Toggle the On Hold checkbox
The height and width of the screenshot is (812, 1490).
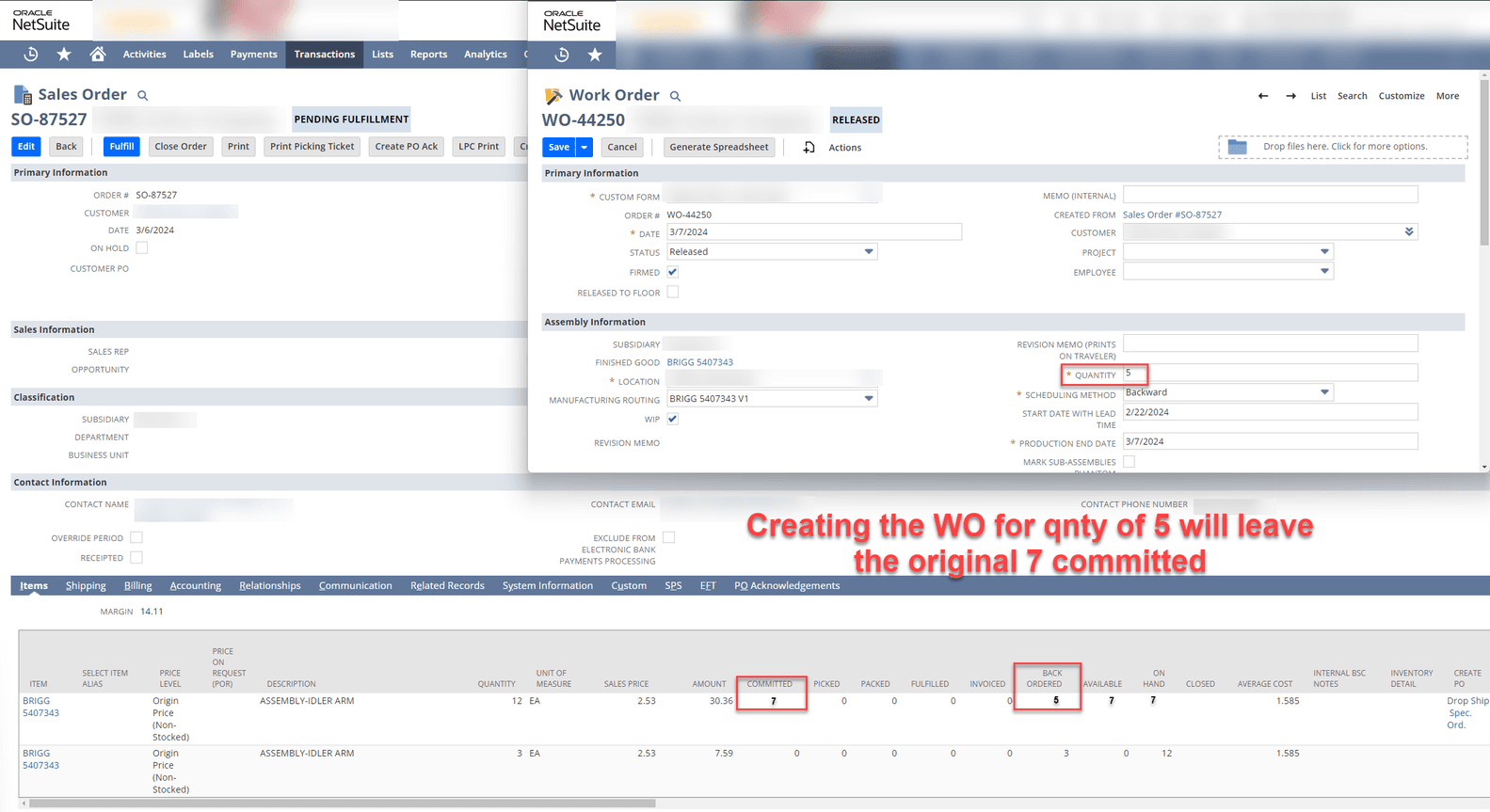point(142,248)
